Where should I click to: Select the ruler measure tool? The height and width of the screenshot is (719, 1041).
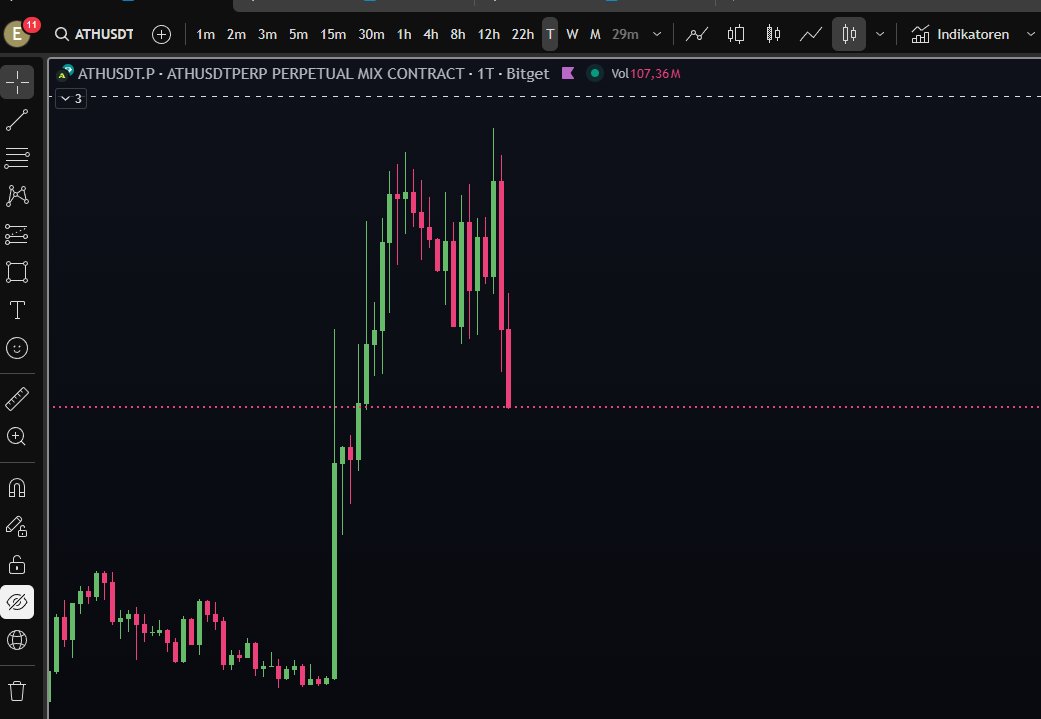(17, 398)
